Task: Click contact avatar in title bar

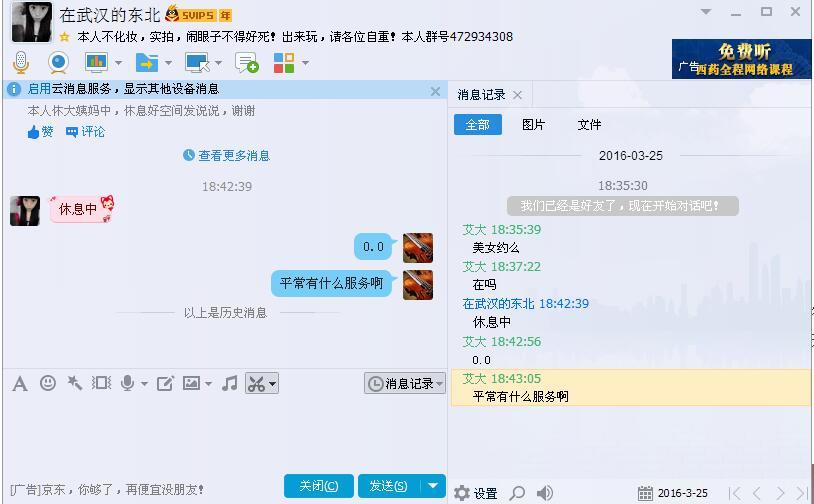Action: 32,22
